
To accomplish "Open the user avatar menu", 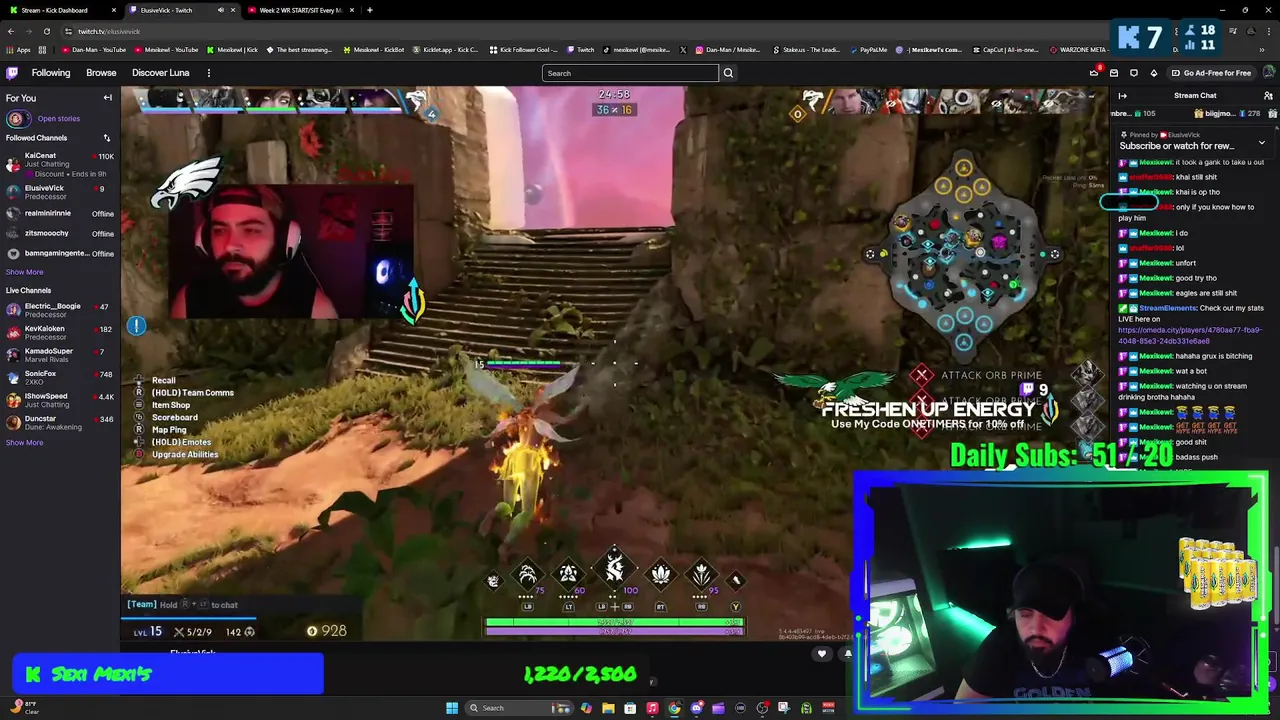I will point(1269,73).
